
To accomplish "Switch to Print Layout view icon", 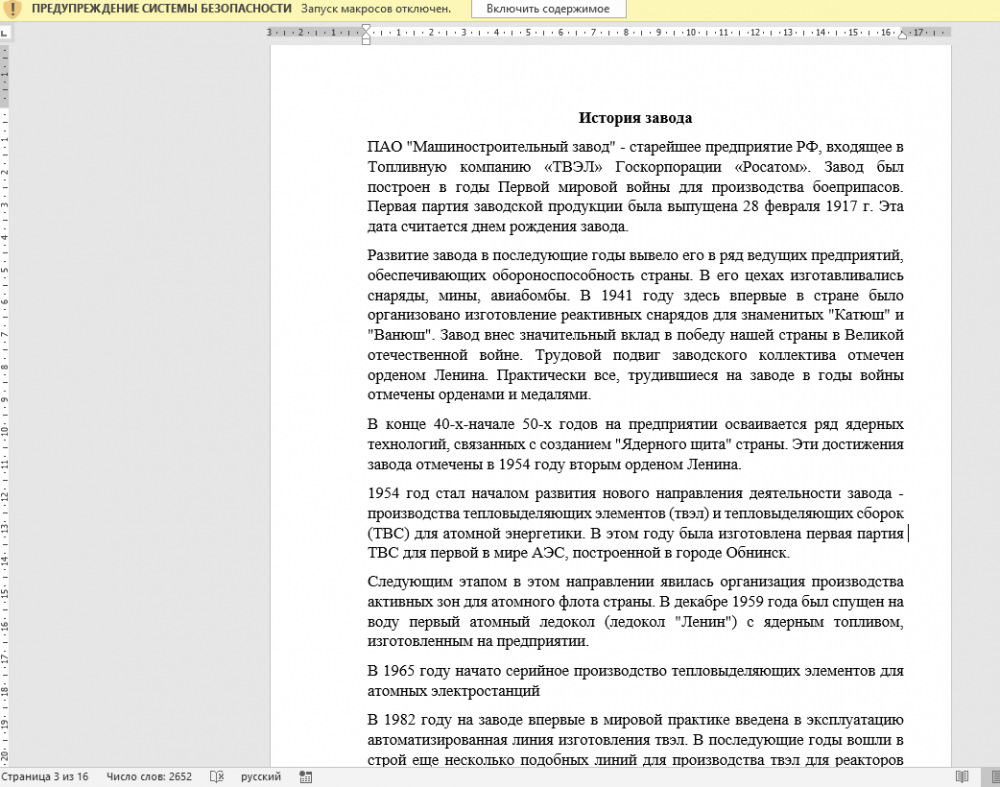I will (x=995, y=776).
